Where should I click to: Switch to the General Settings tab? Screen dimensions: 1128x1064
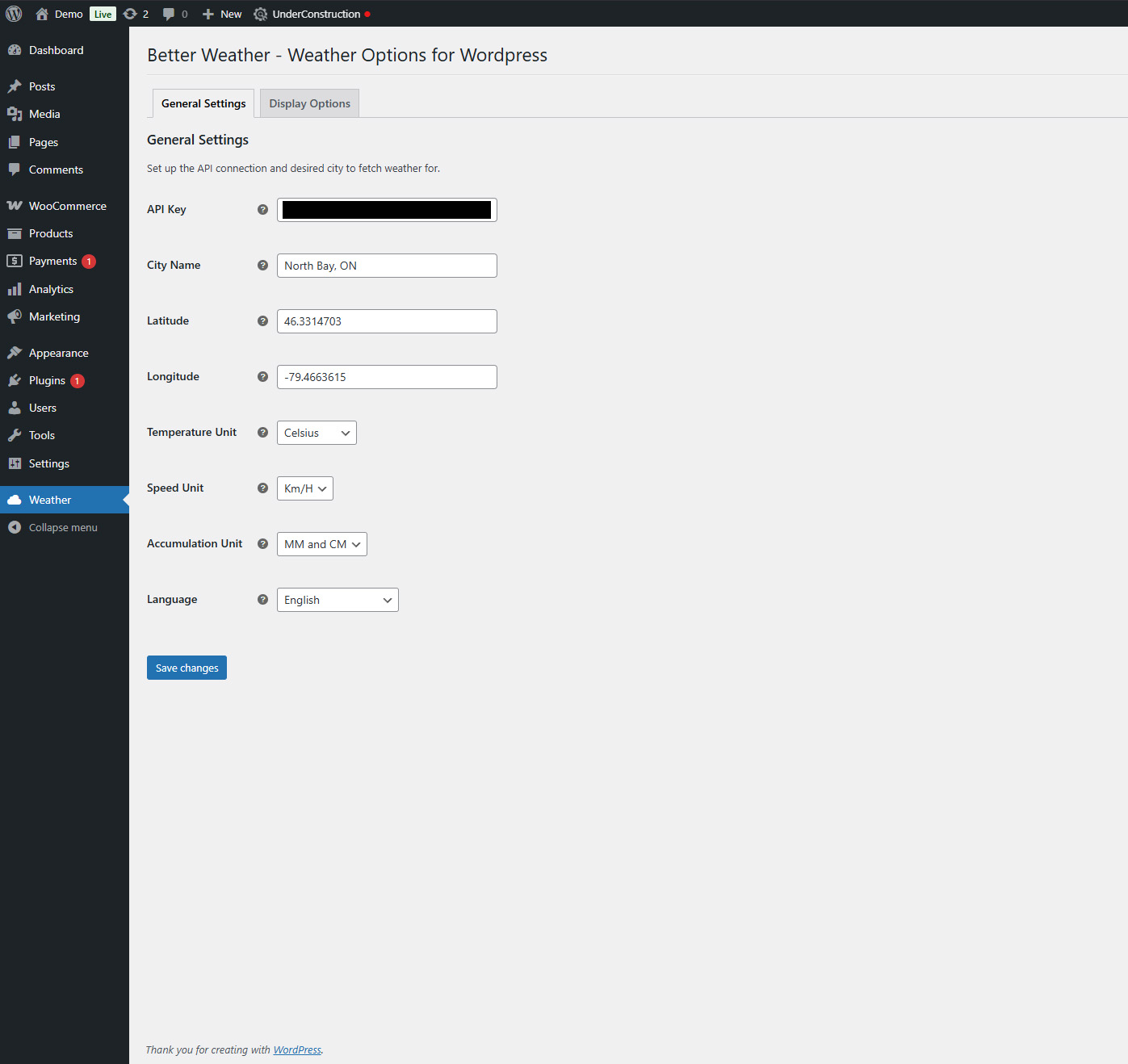[x=203, y=103]
